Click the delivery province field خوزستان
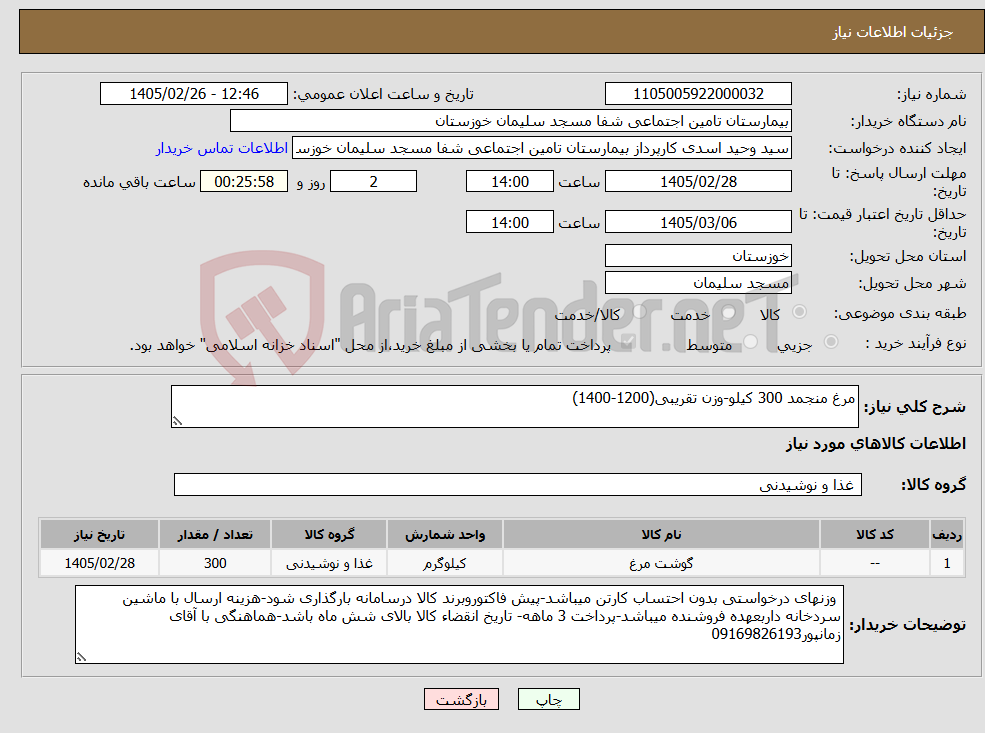The image size is (985, 733). [698, 256]
